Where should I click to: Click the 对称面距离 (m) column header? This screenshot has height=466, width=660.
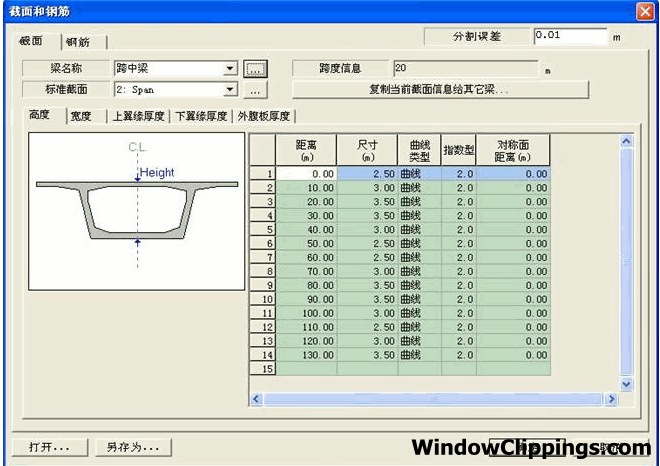(513, 150)
